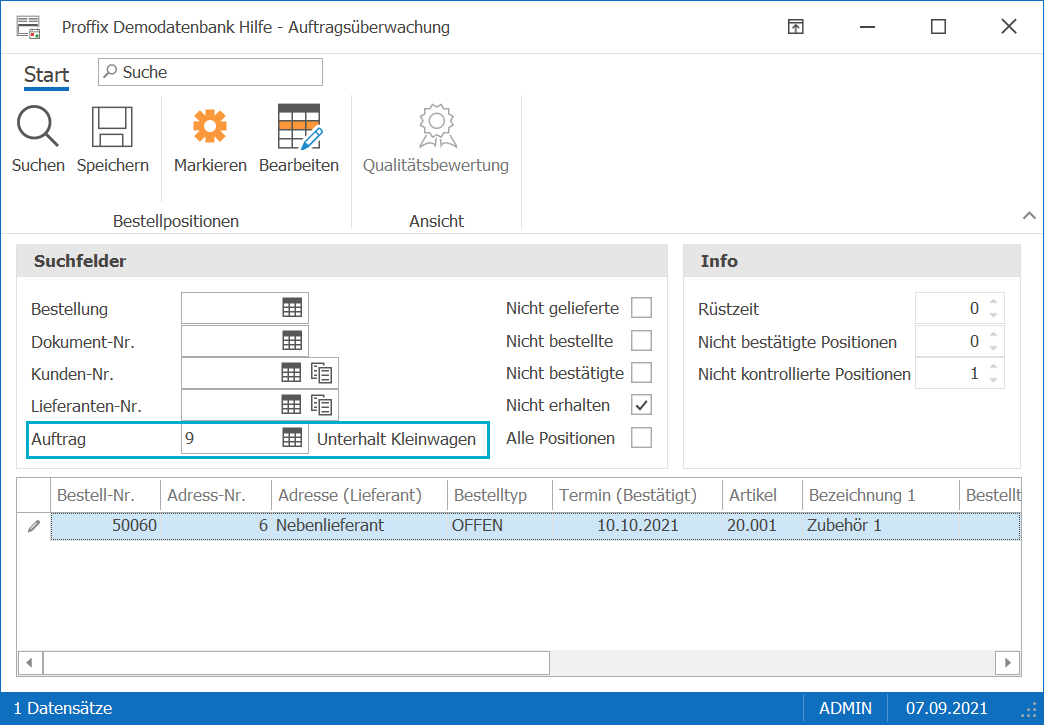Sort by Bestell-Nr. column header
The height and width of the screenshot is (725, 1044).
coord(105,495)
